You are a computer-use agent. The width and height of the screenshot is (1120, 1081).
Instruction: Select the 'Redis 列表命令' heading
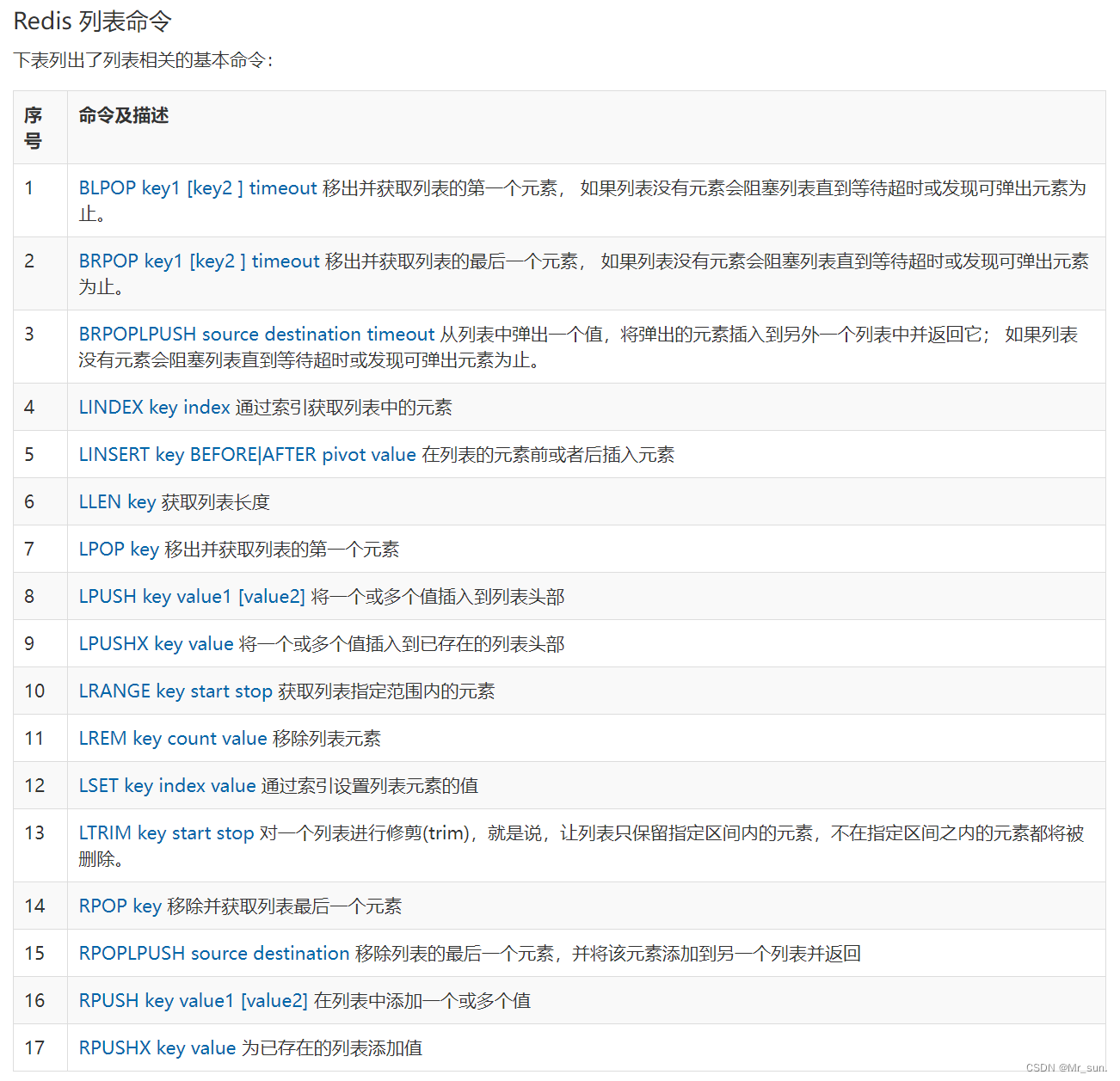pyautogui.click(x=93, y=21)
